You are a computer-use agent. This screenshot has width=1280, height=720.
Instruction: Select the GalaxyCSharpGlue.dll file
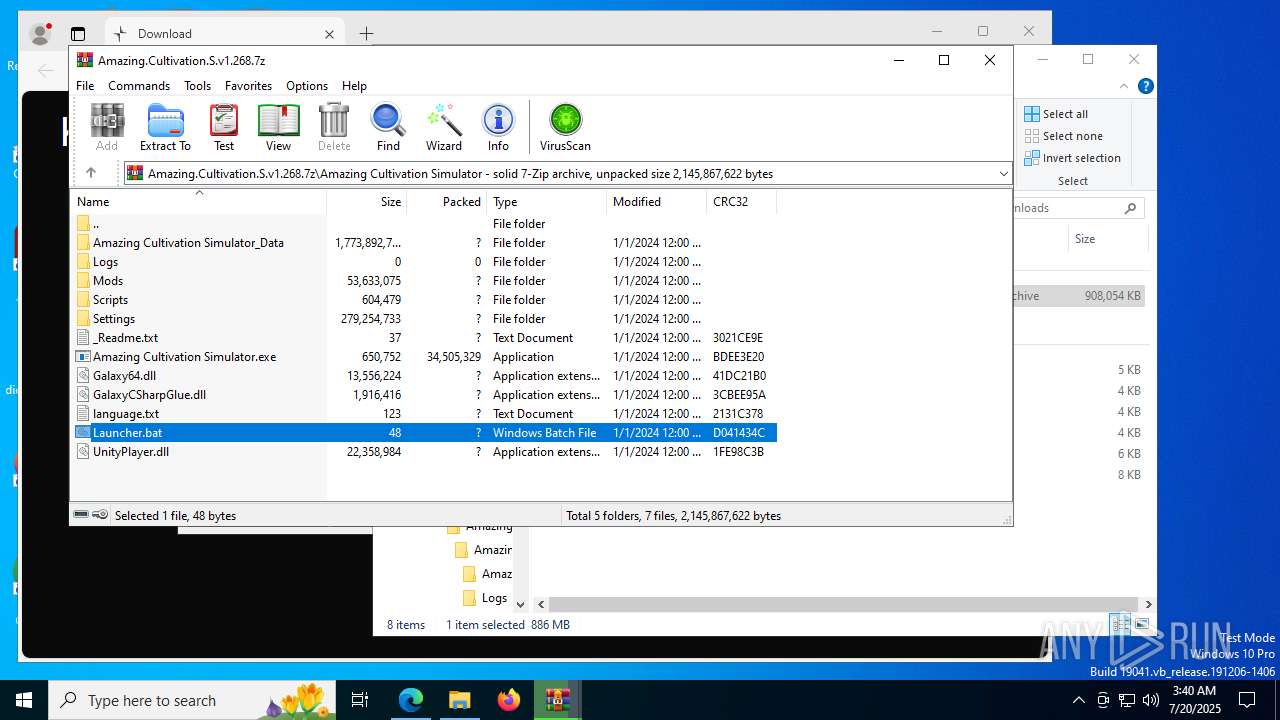425,395
